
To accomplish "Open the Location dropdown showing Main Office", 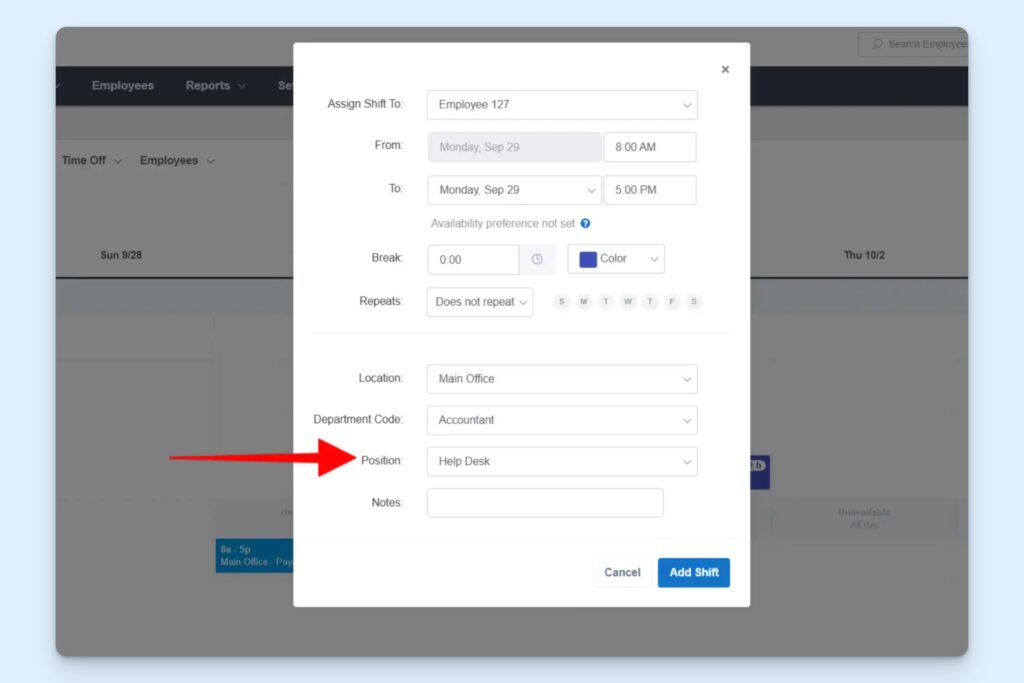I will (561, 379).
